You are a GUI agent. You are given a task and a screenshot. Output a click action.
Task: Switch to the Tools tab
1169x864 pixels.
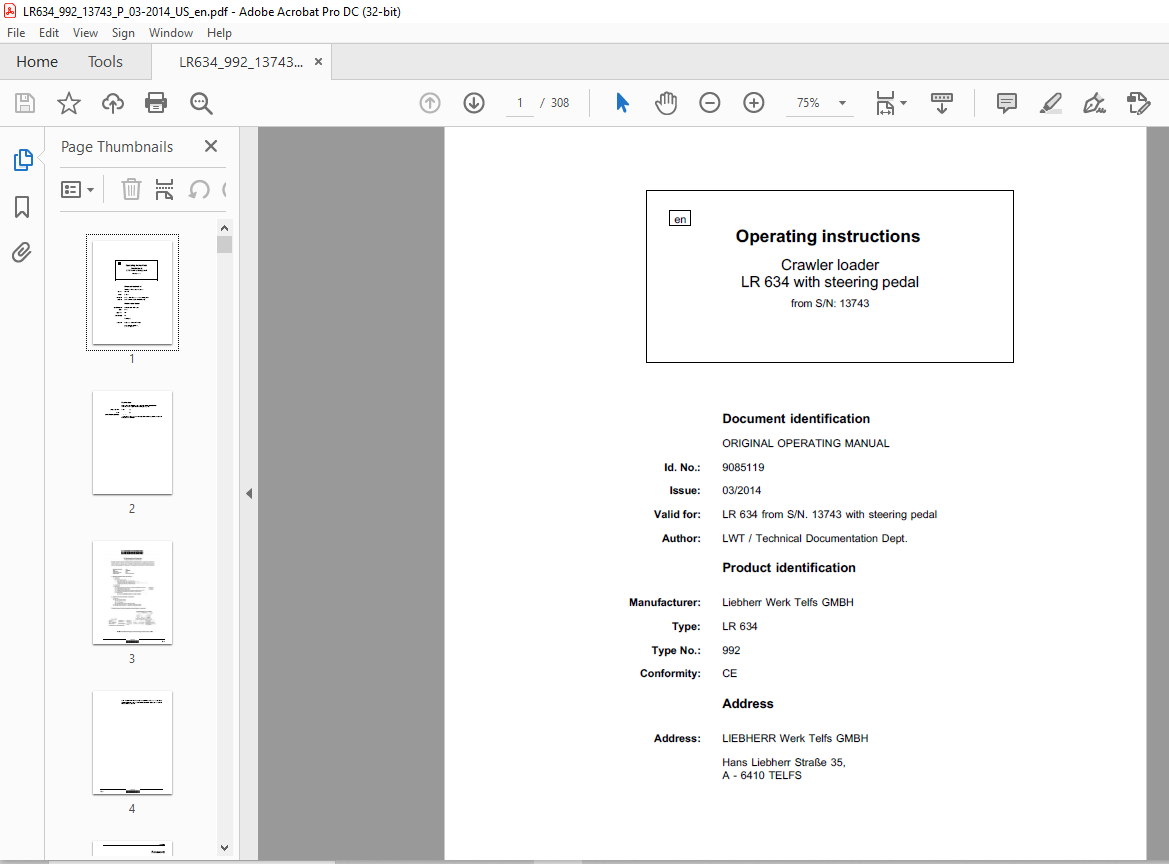click(x=105, y=62)
